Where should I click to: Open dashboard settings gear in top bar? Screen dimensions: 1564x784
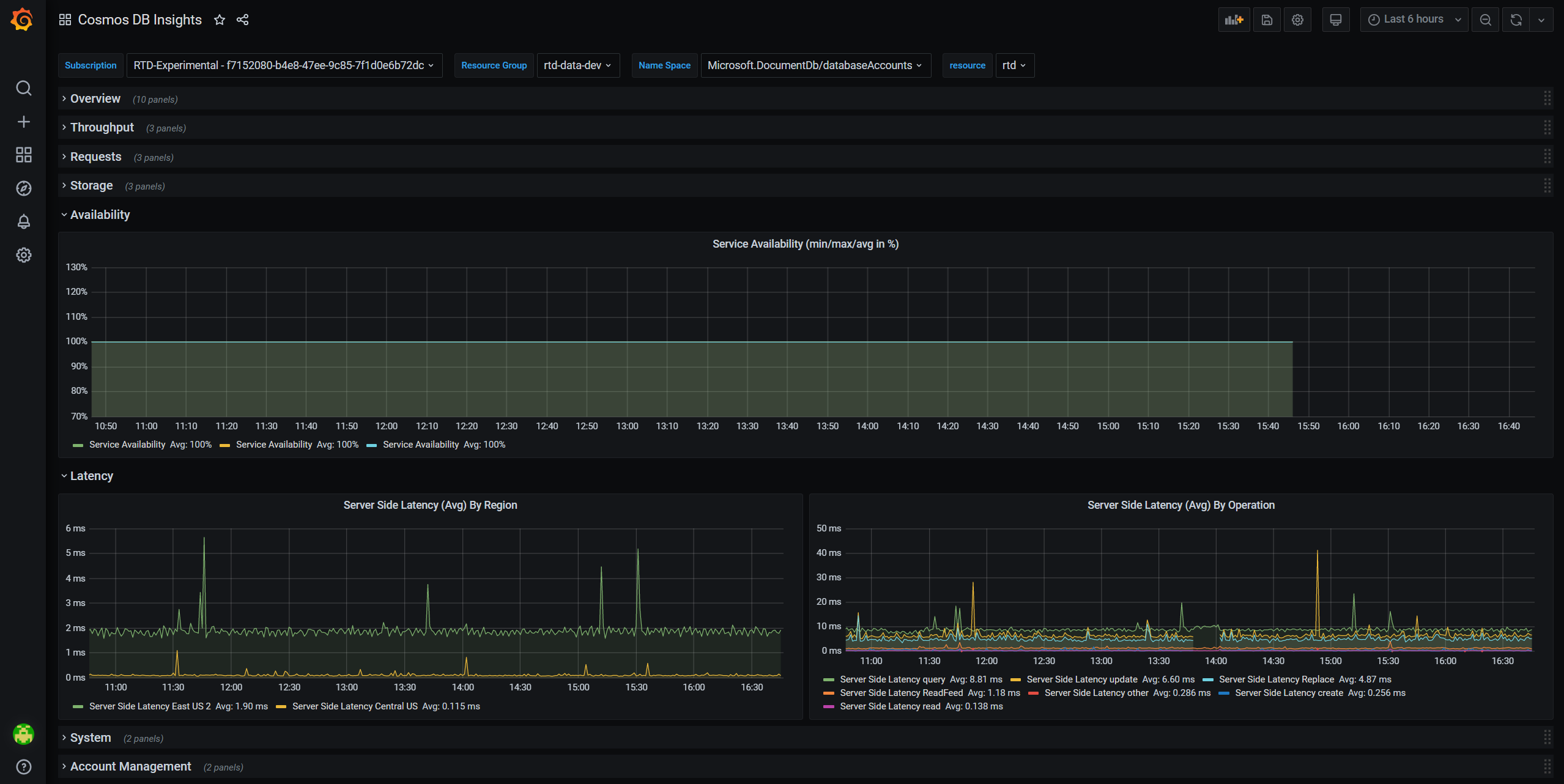[x=1297, y=20]
